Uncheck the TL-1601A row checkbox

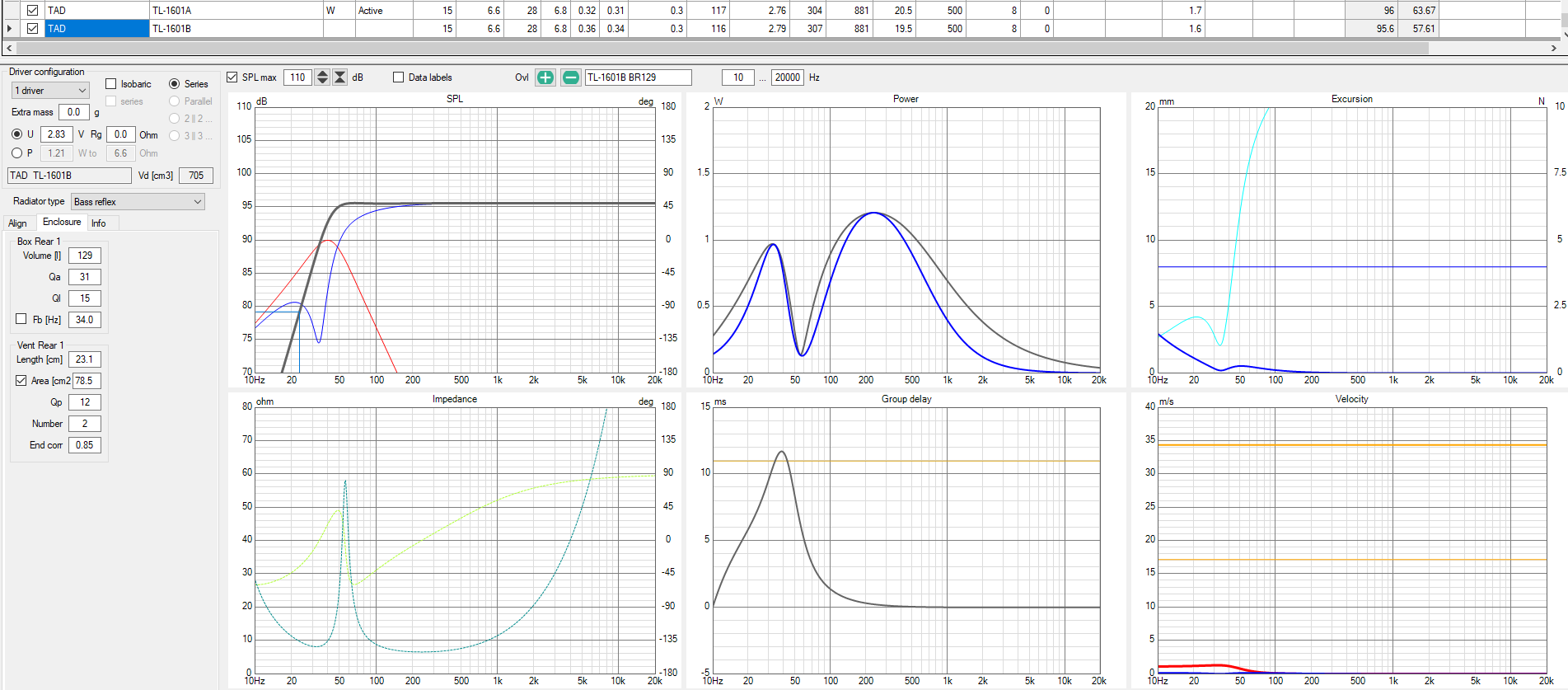[33, 11]
